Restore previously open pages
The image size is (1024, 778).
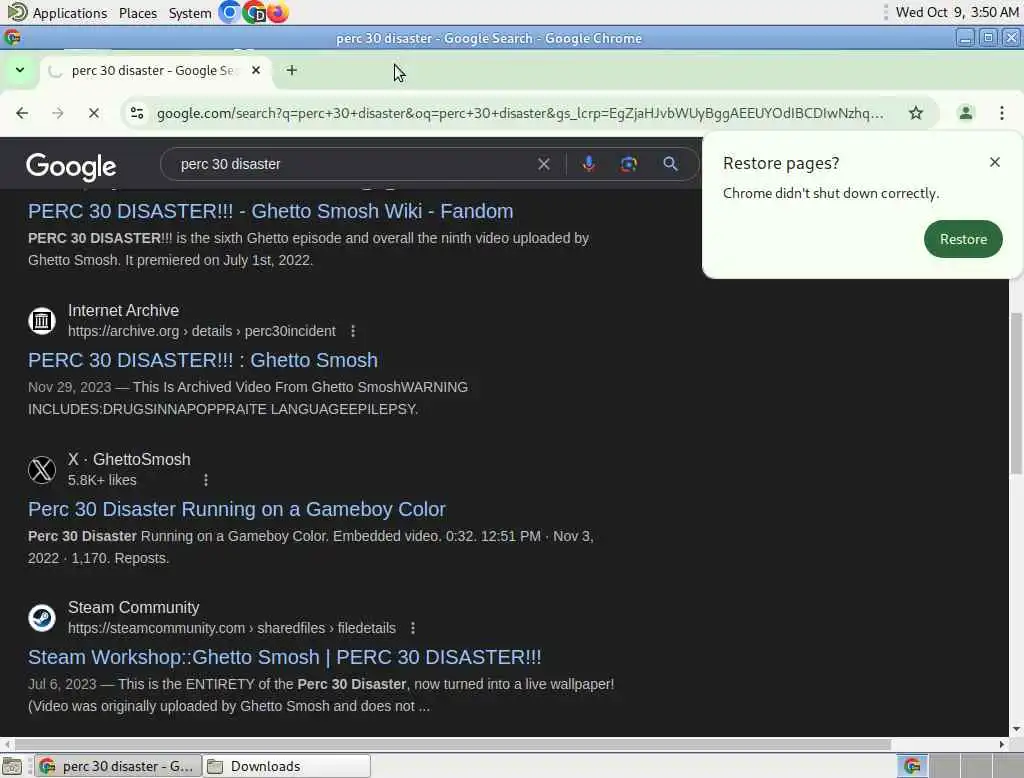963,239
